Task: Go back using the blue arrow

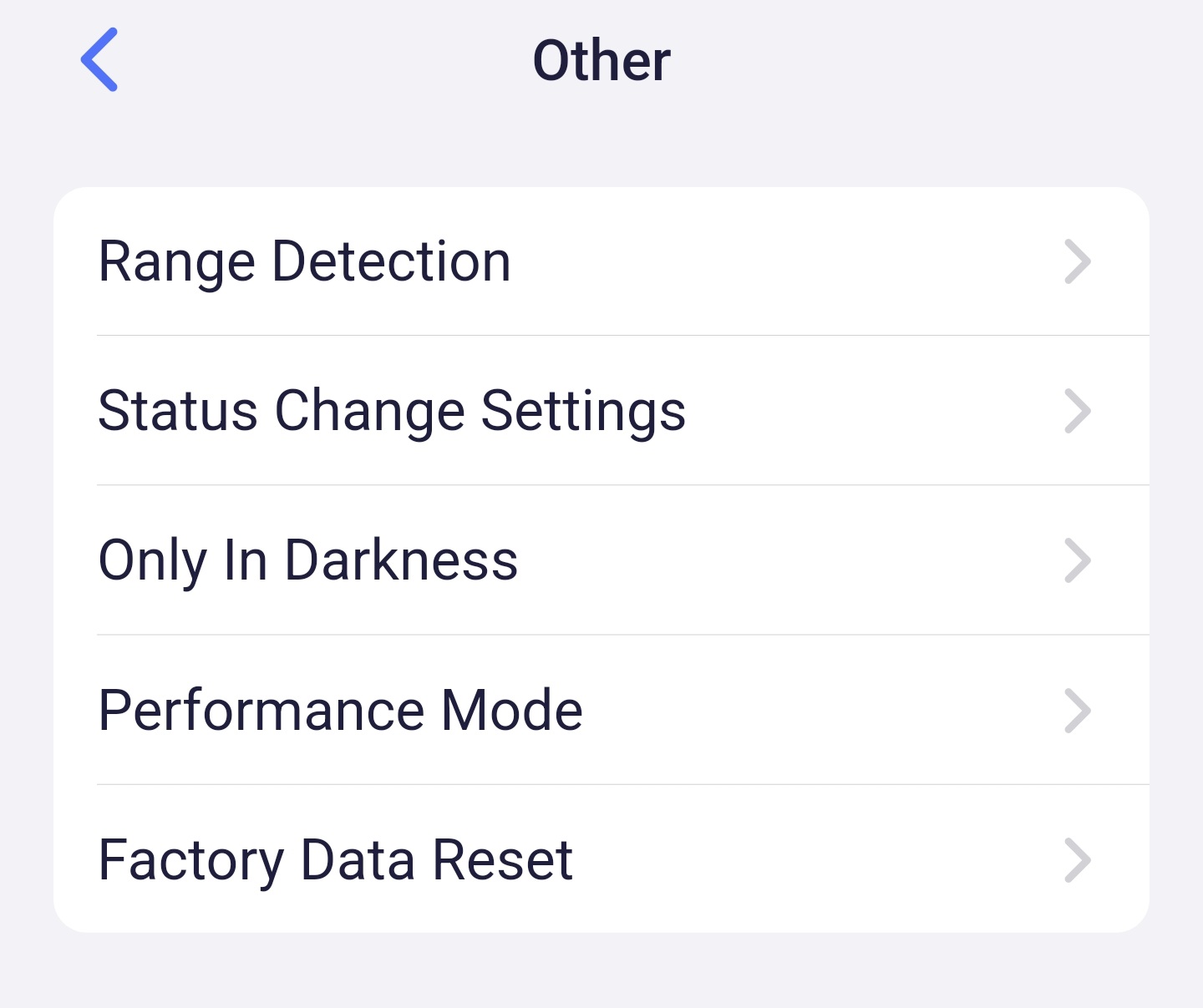Action: tap(99, 59)
